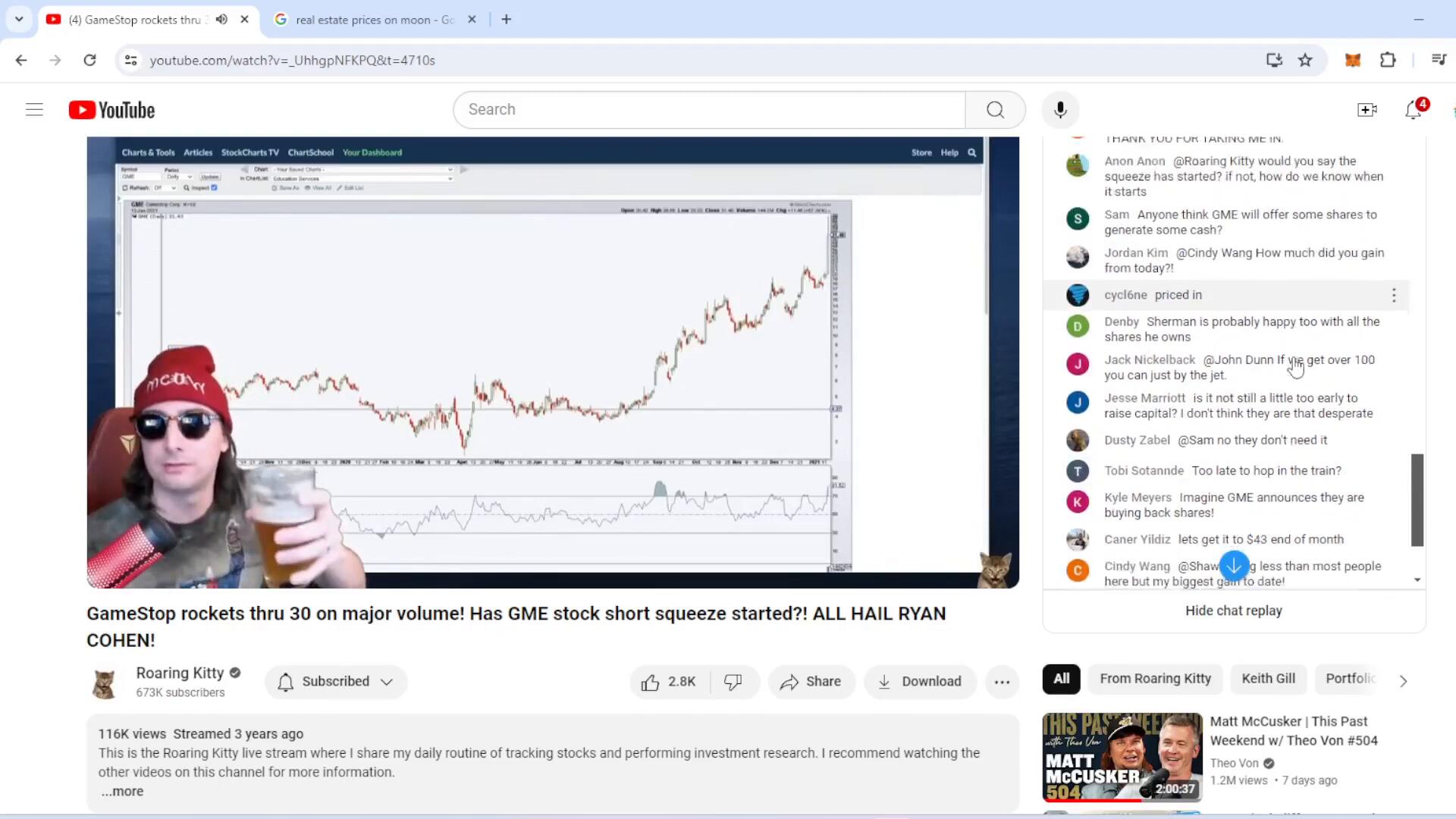Open the hamburger guide menu
This screenshot has width=1456, height=819.
tap(34, 110)
